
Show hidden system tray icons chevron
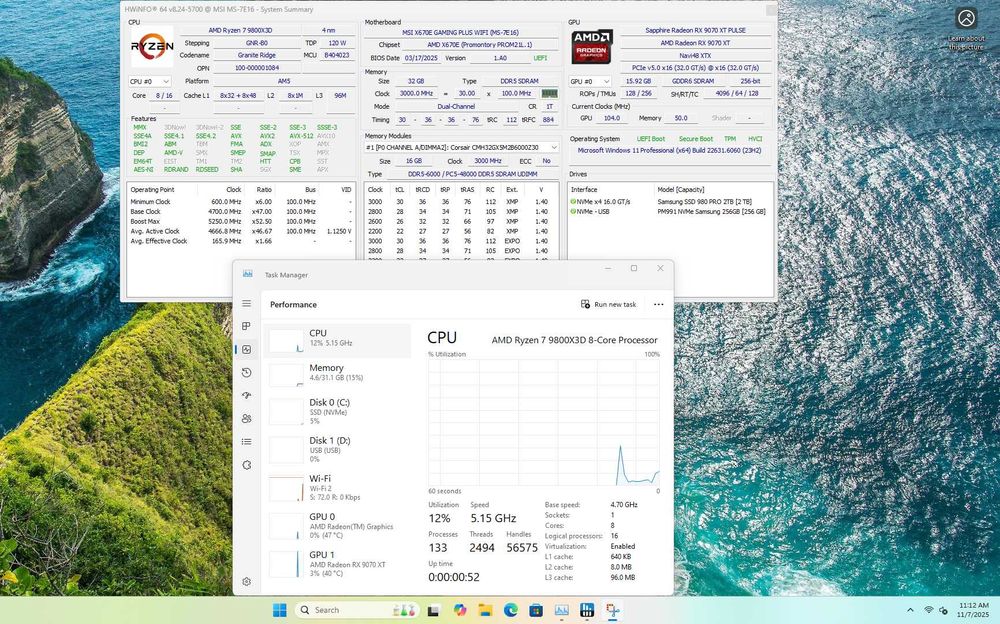(910, 611)
